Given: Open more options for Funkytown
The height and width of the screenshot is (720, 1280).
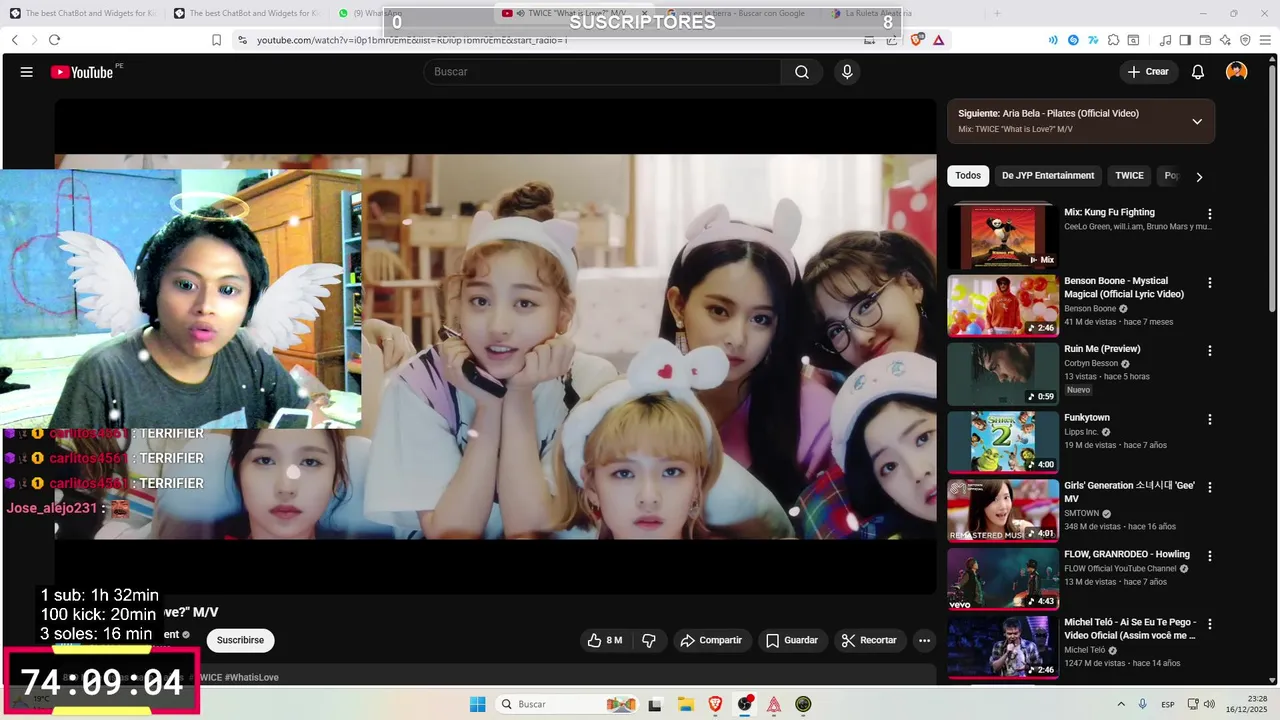Looking at the screenshot, I should [x=1209, y=420].
